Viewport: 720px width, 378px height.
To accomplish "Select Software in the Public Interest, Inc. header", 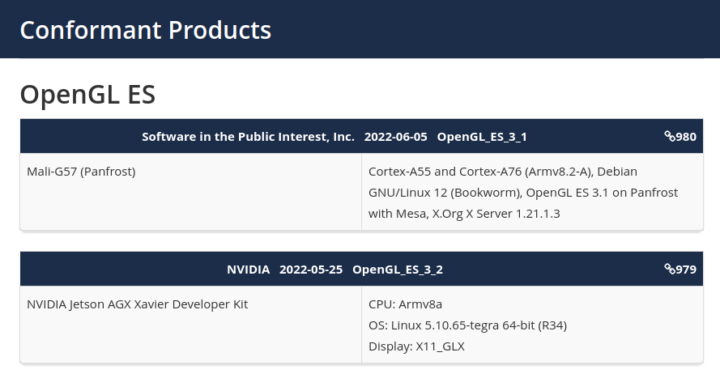I will click(x=248, y=136).
